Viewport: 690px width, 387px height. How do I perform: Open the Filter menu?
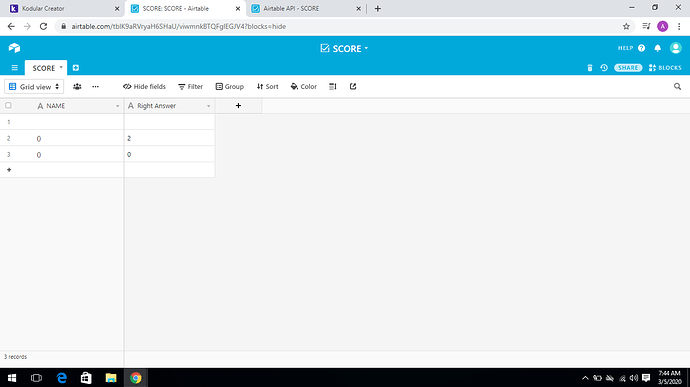point(191,87)
